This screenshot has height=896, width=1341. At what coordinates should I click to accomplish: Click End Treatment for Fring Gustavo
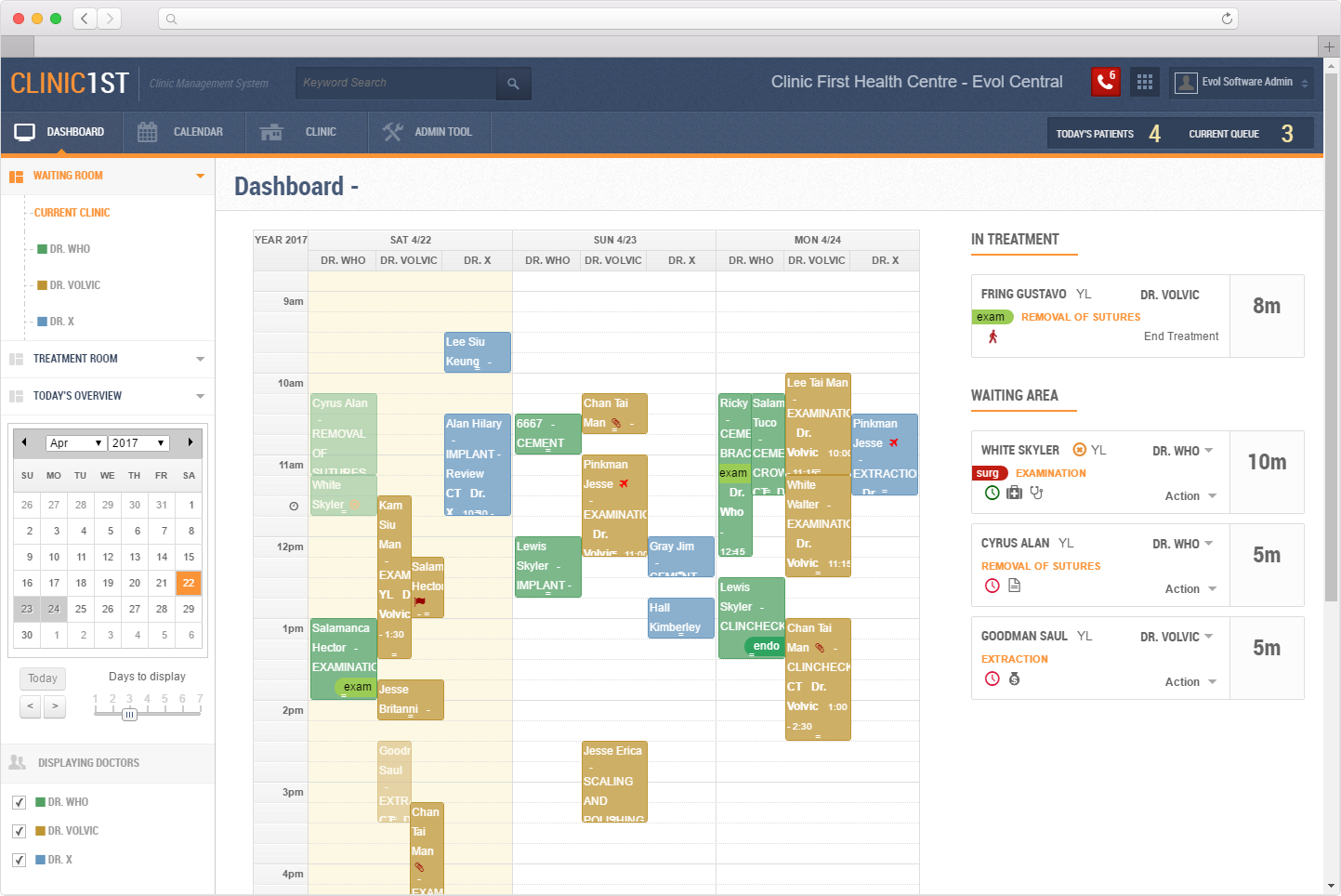click(x=1180, y=336)
